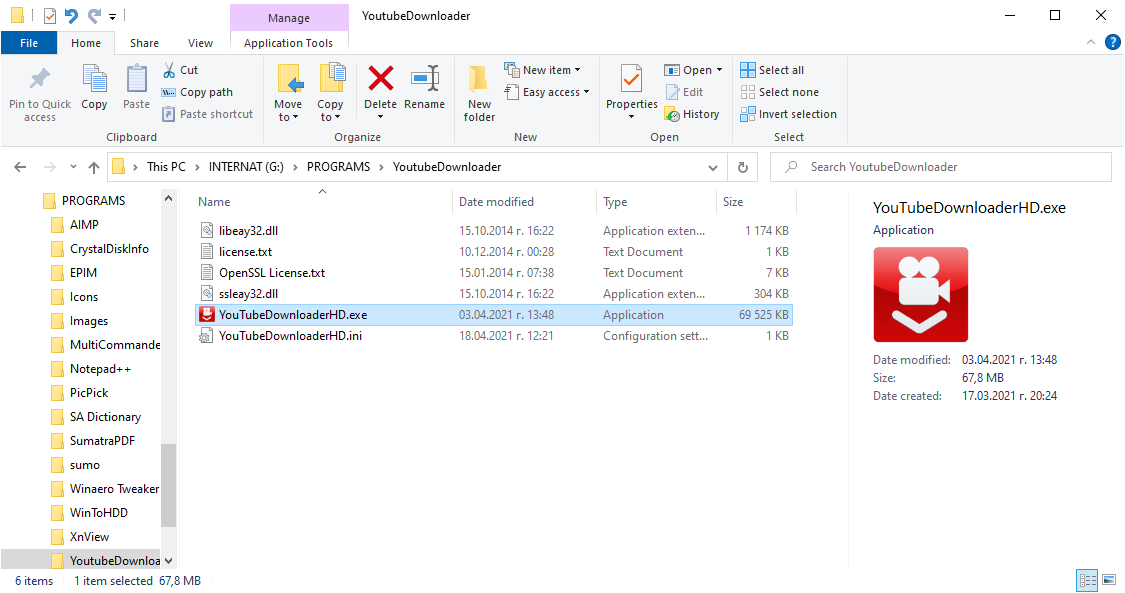
Task: Collapse the ribbon with the chevron
Action: click(x=1091, y=42)
